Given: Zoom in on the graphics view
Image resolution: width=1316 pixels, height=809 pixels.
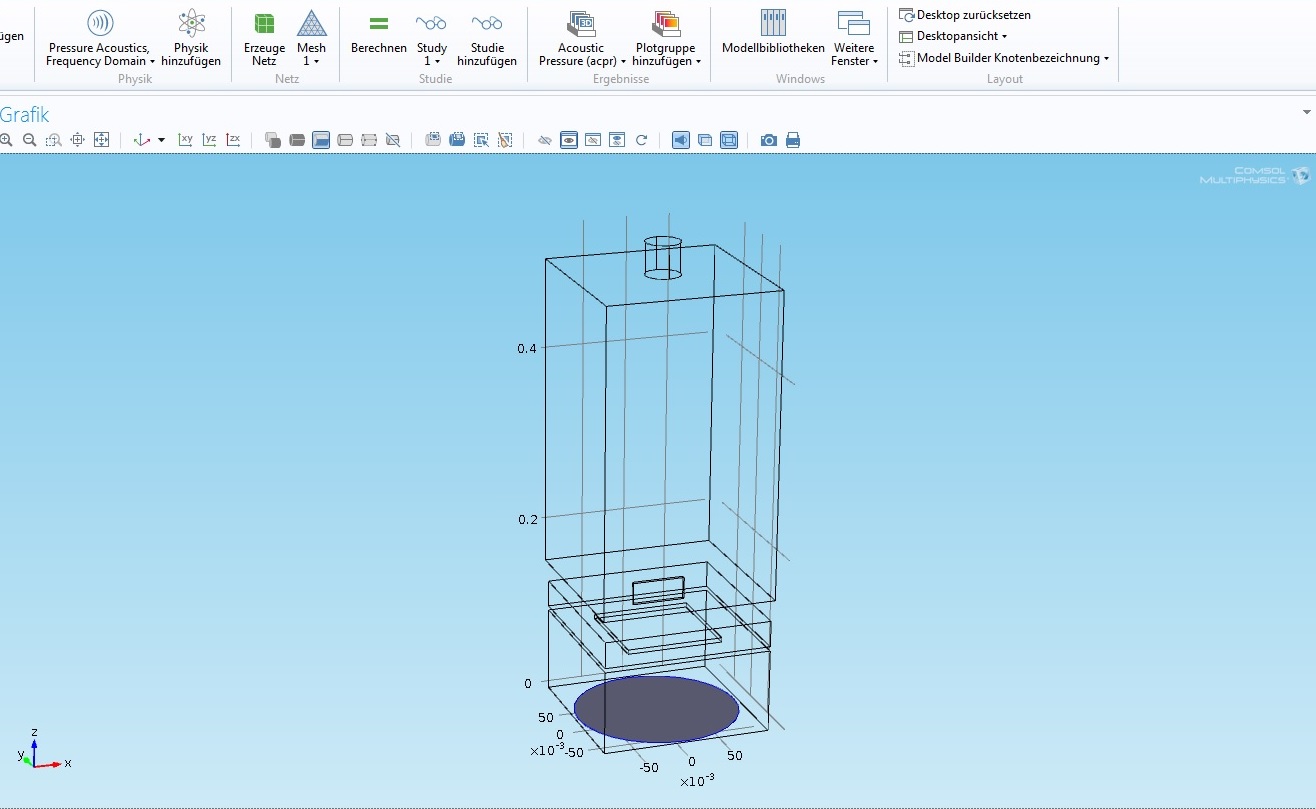Looking at the screenshot, I should coord(7,140).
